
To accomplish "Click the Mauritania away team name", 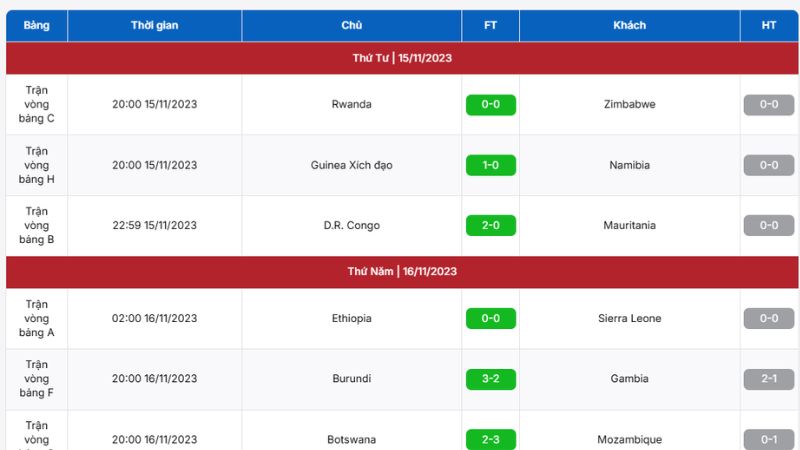I will (630, 225).
